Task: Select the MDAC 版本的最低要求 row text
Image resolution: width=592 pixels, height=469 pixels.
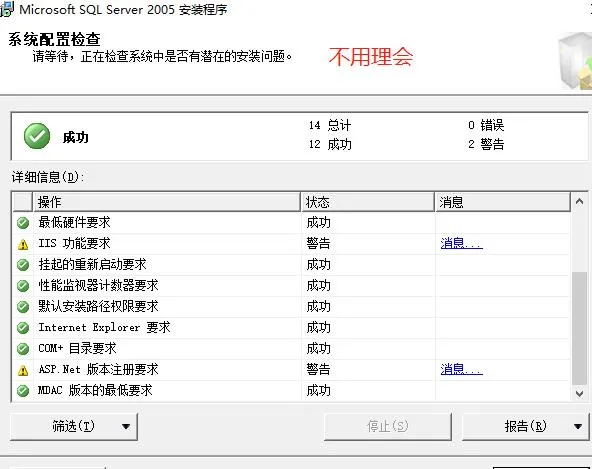Action: (x=96, y=390)
